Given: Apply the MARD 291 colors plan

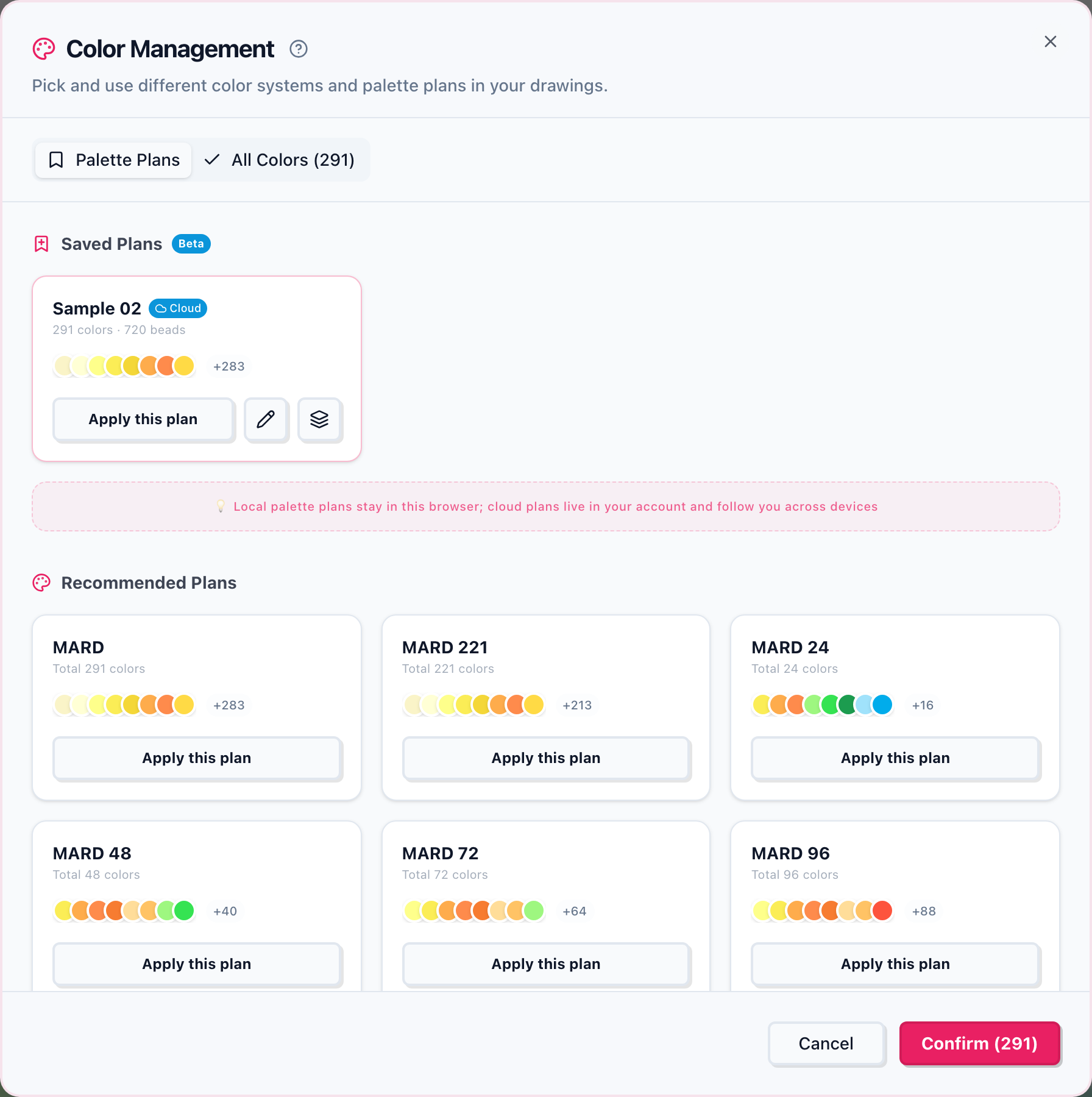Looking at the screenshot, I should pos(197,758).
